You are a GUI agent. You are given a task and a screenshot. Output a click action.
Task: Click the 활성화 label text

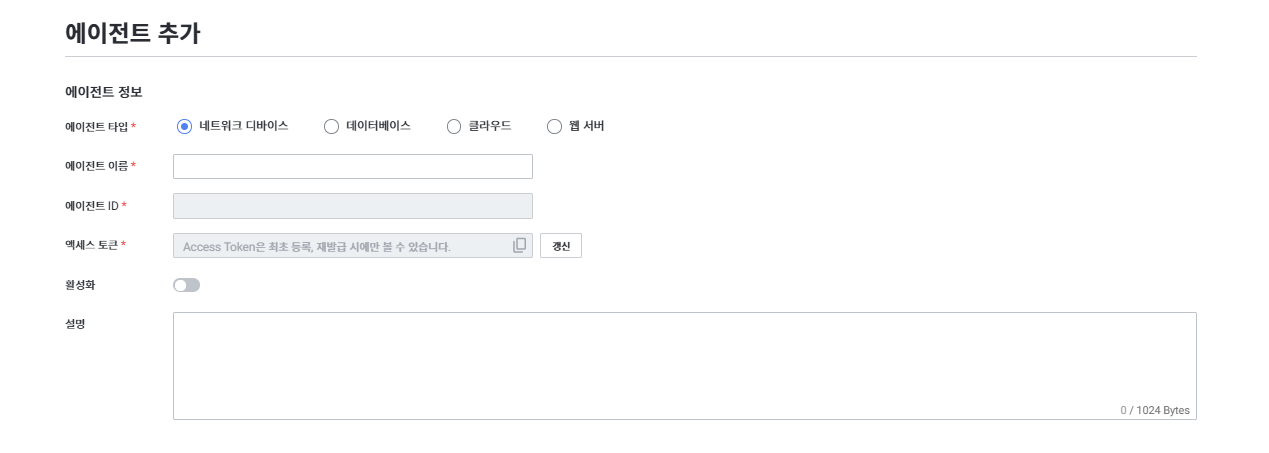[x=80, y=285]
